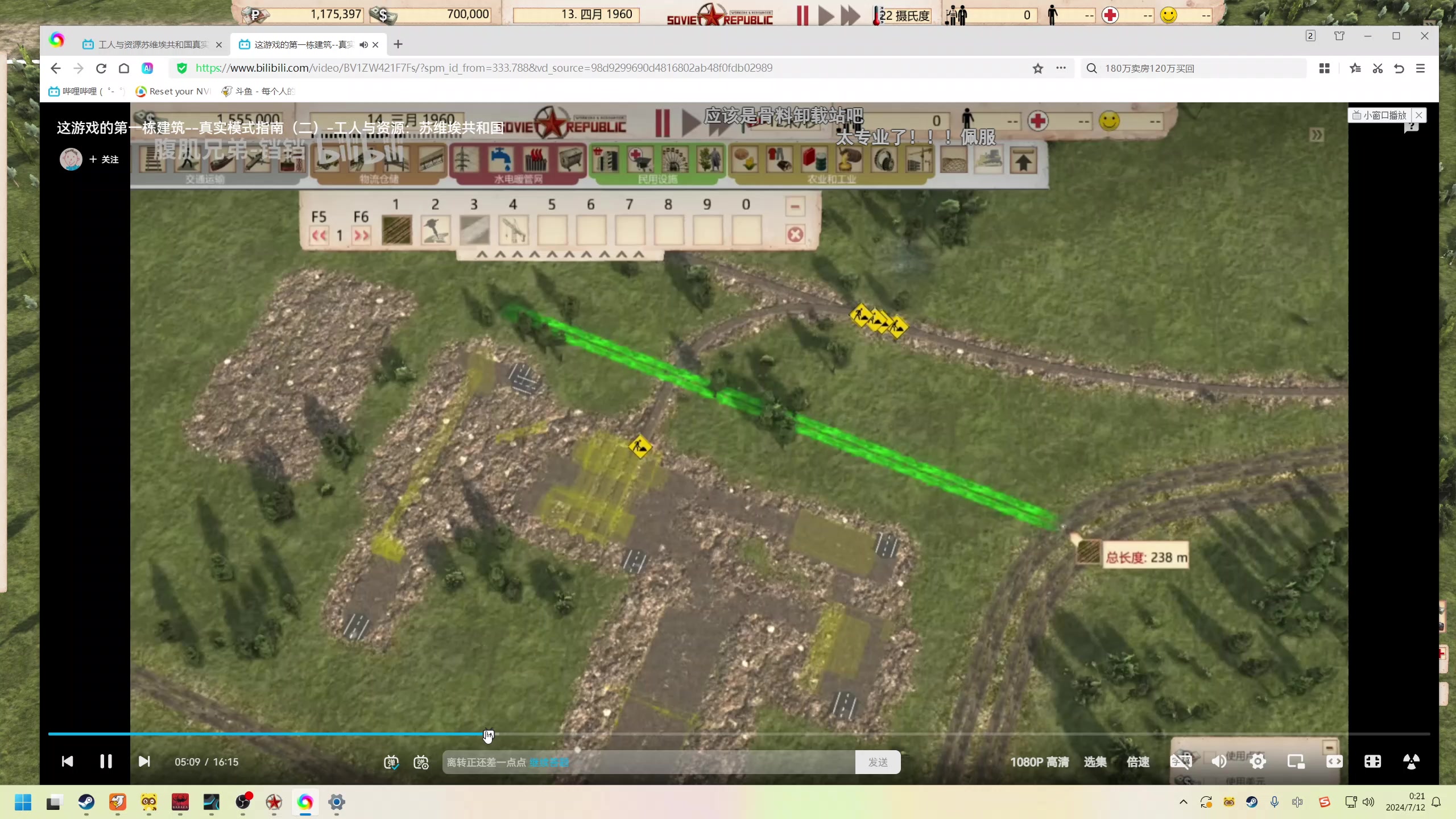The height and width of the screenshot is (819, 1456).
Task: Follow the uploader with 关注
Action: point(105,159)
